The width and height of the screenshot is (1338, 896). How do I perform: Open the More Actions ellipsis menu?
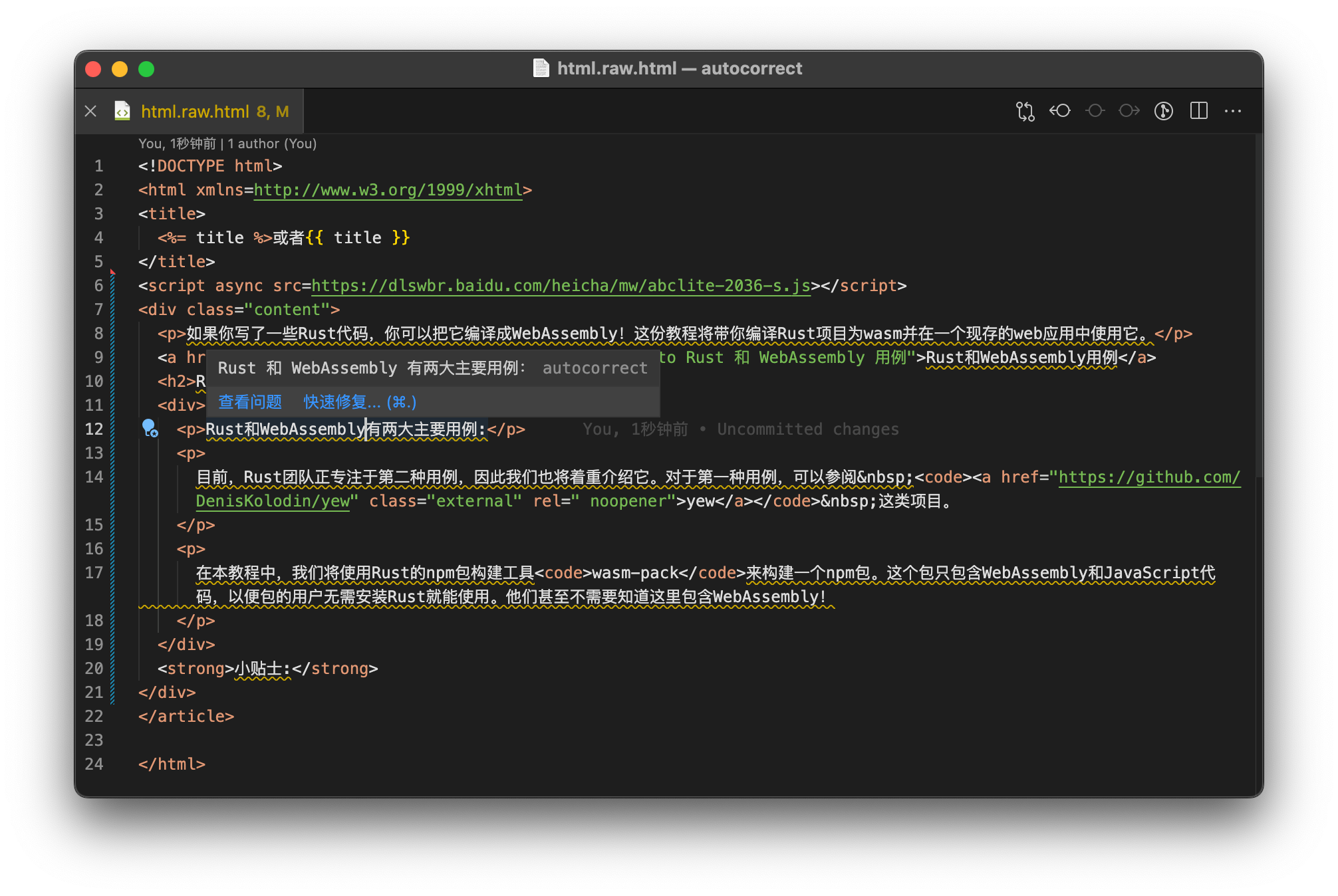(1234, 111)
